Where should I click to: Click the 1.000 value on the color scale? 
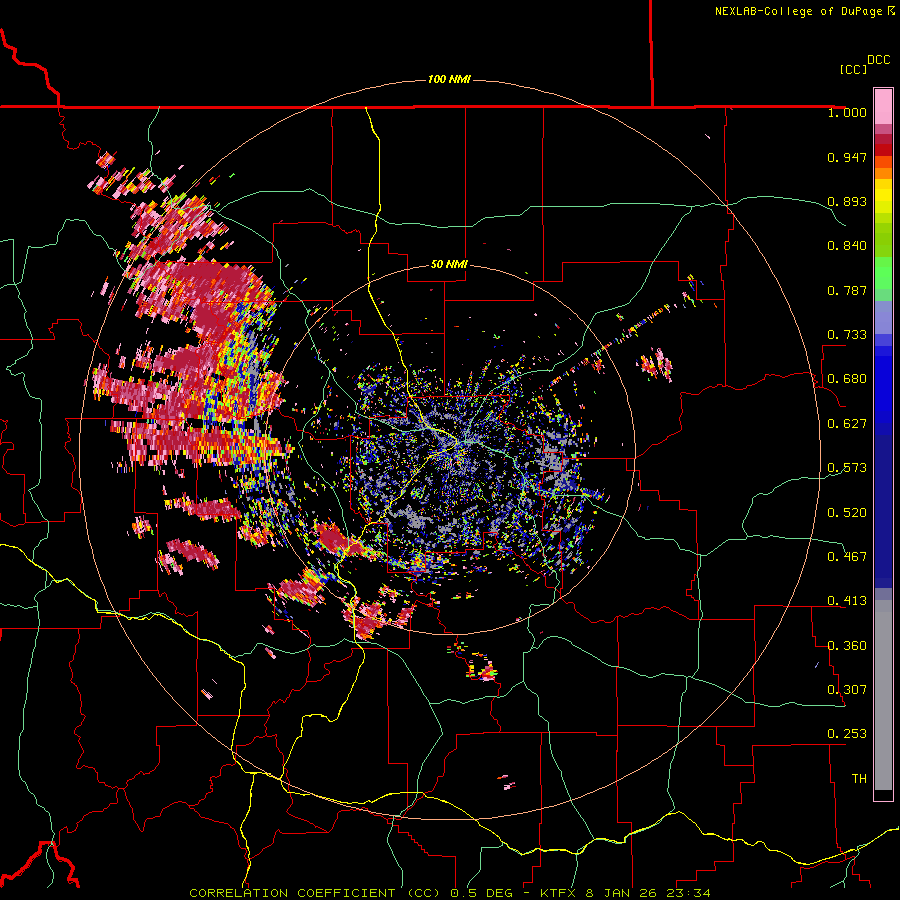click(x=847, y=112)
